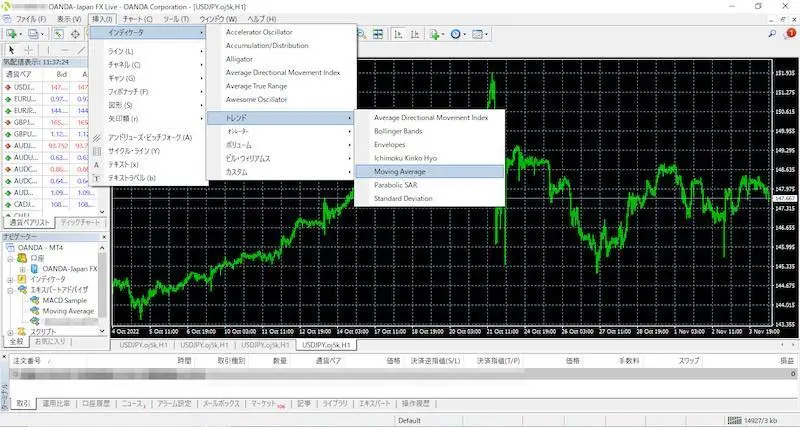
Task: Switch to the アラーム設定 terminal tab
Action: pyautogui.click(x=174, y=404)
